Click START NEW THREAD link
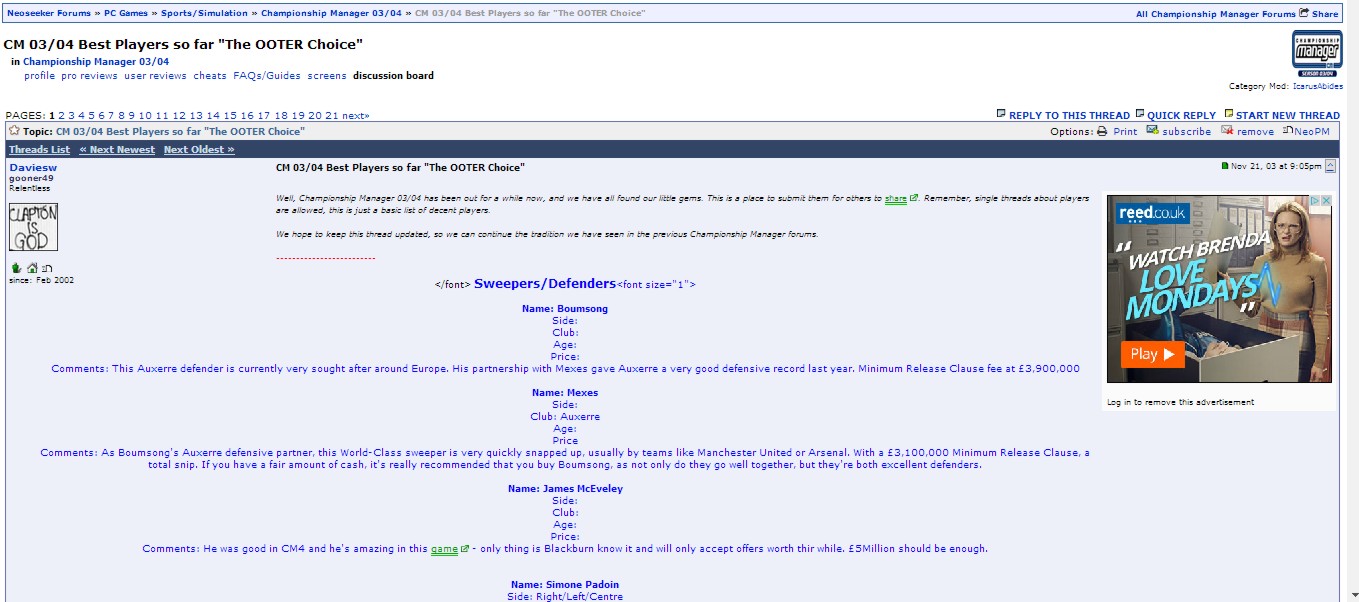The width and height of the screenshot is (1359, 602). pos(1286,116)
